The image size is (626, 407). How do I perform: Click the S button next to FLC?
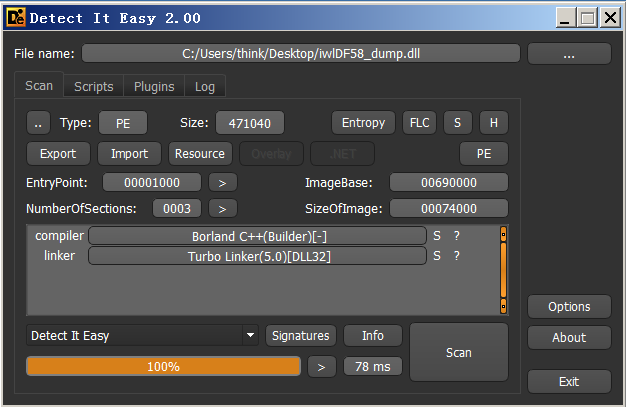[458, 123]
